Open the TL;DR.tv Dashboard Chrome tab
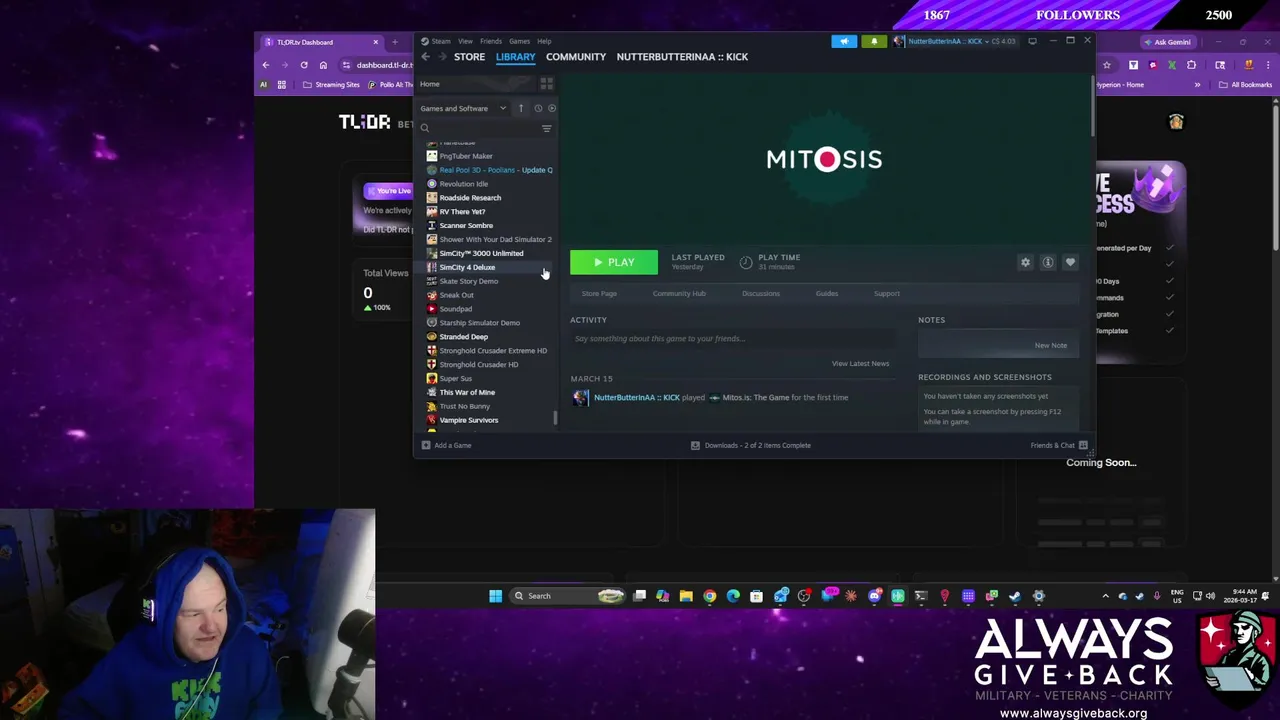 (x=320, y=42)
